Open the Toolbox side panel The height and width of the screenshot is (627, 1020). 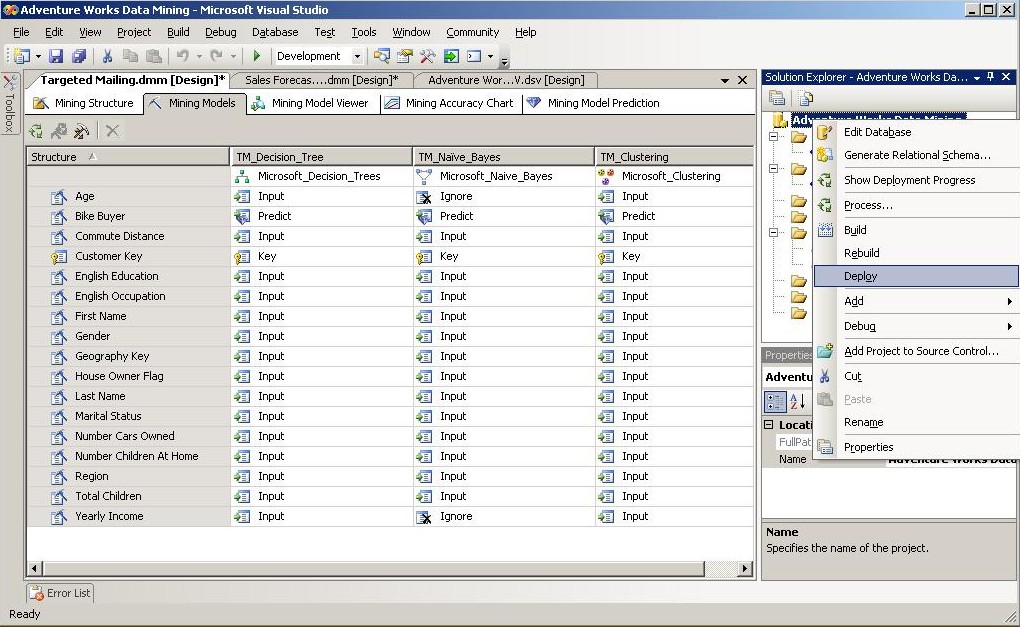pyautogui.click(x=10, y=104)
